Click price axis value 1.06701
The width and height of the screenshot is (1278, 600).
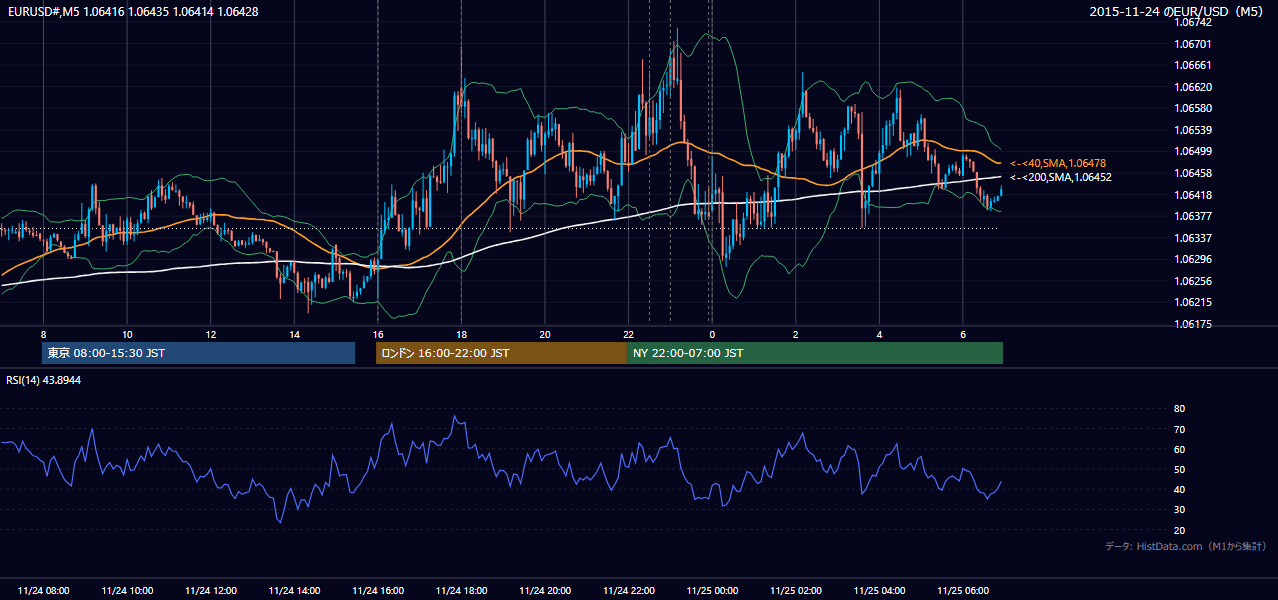pyautogui.click(x=1191, y=44)
